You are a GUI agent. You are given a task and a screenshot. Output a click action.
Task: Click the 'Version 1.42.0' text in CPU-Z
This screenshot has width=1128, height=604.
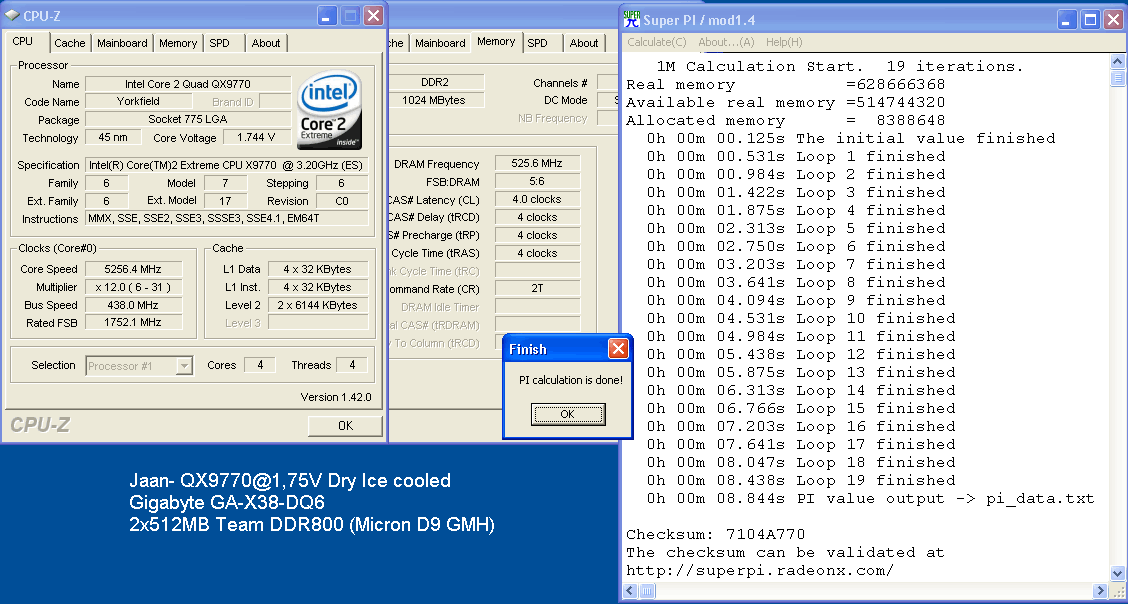pos(336,397)
